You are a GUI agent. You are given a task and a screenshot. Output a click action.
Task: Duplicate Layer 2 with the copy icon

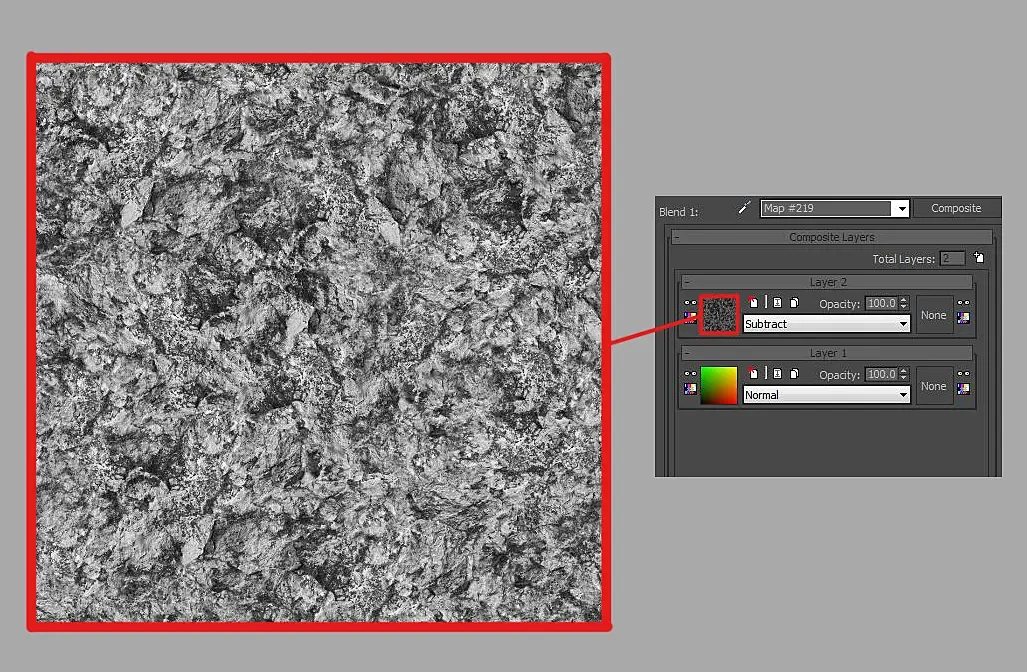pyautogui.click(x=794, y=302)
